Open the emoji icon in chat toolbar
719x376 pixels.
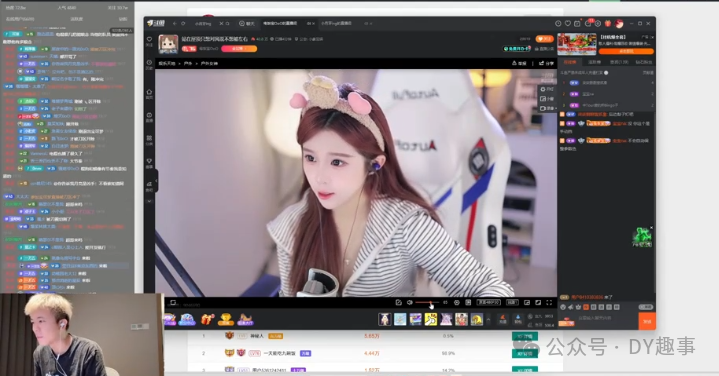pos(563,307)
